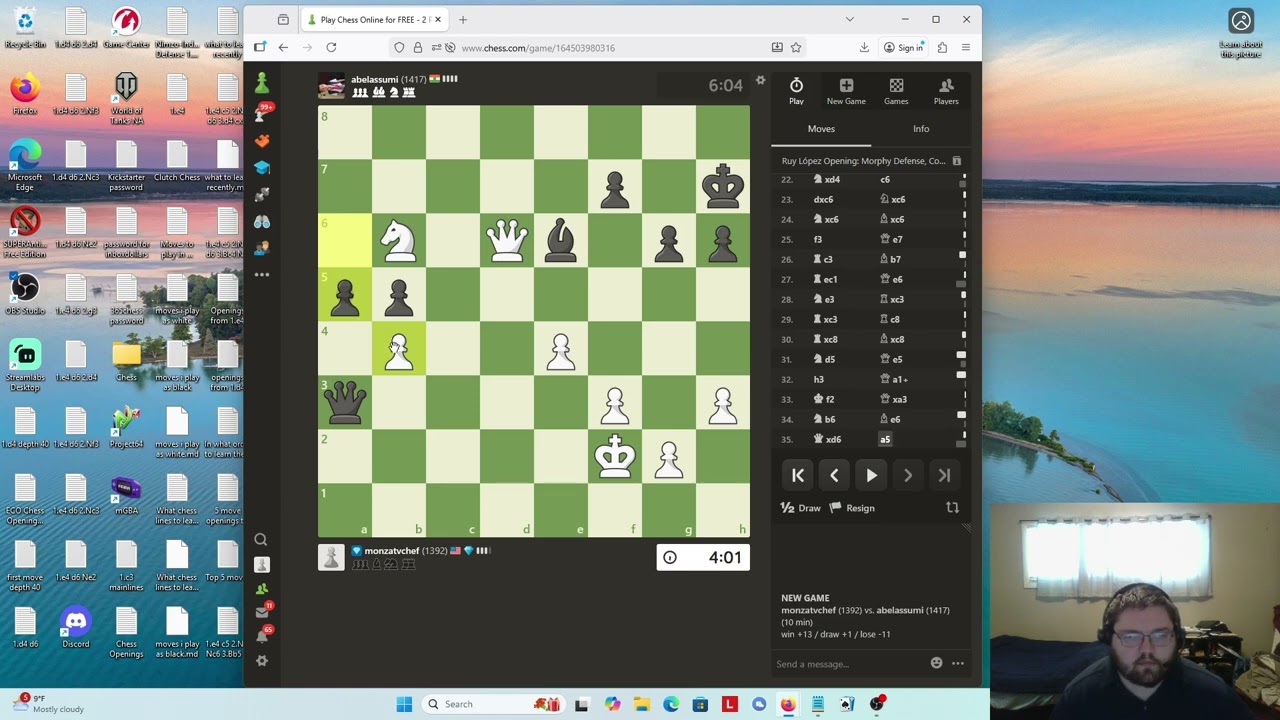
Task: Open Puzzles from the orange puzzle-piece icon
Action: 262,141
